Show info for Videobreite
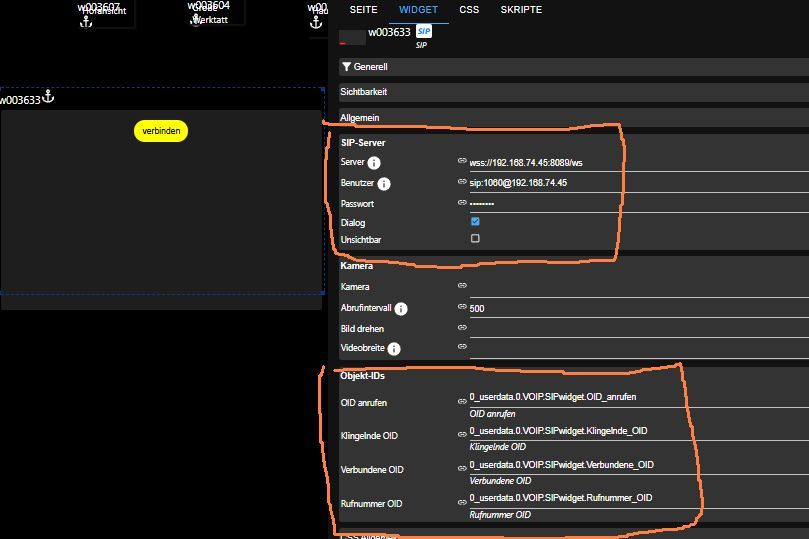 [x=394, y=349]
